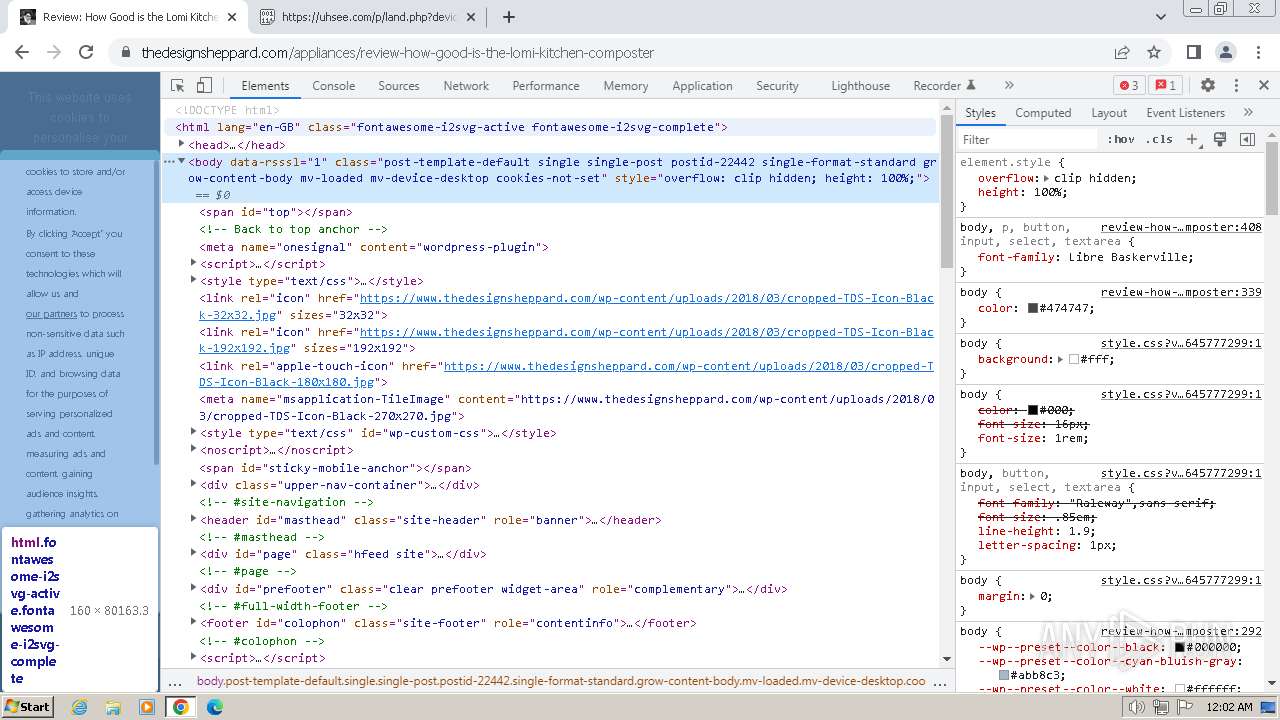The height and width of the screenshot is (720, 1280).
Task: Expand the upper-nav-container div
Action: click(x=194, y=485)
